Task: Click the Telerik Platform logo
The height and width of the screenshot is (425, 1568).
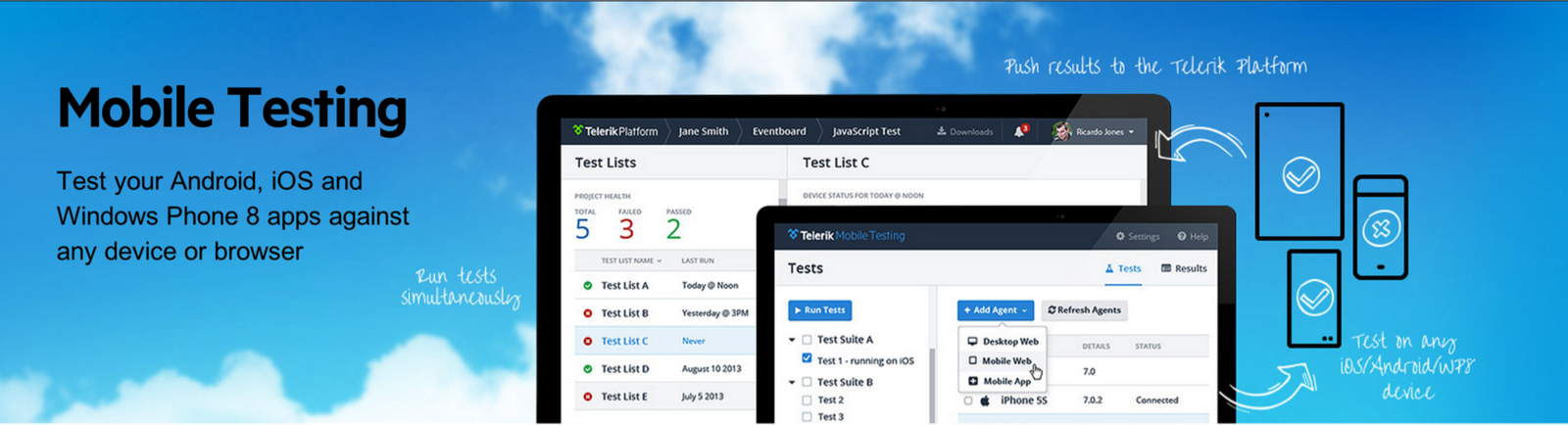Action: tap(615, 131)
